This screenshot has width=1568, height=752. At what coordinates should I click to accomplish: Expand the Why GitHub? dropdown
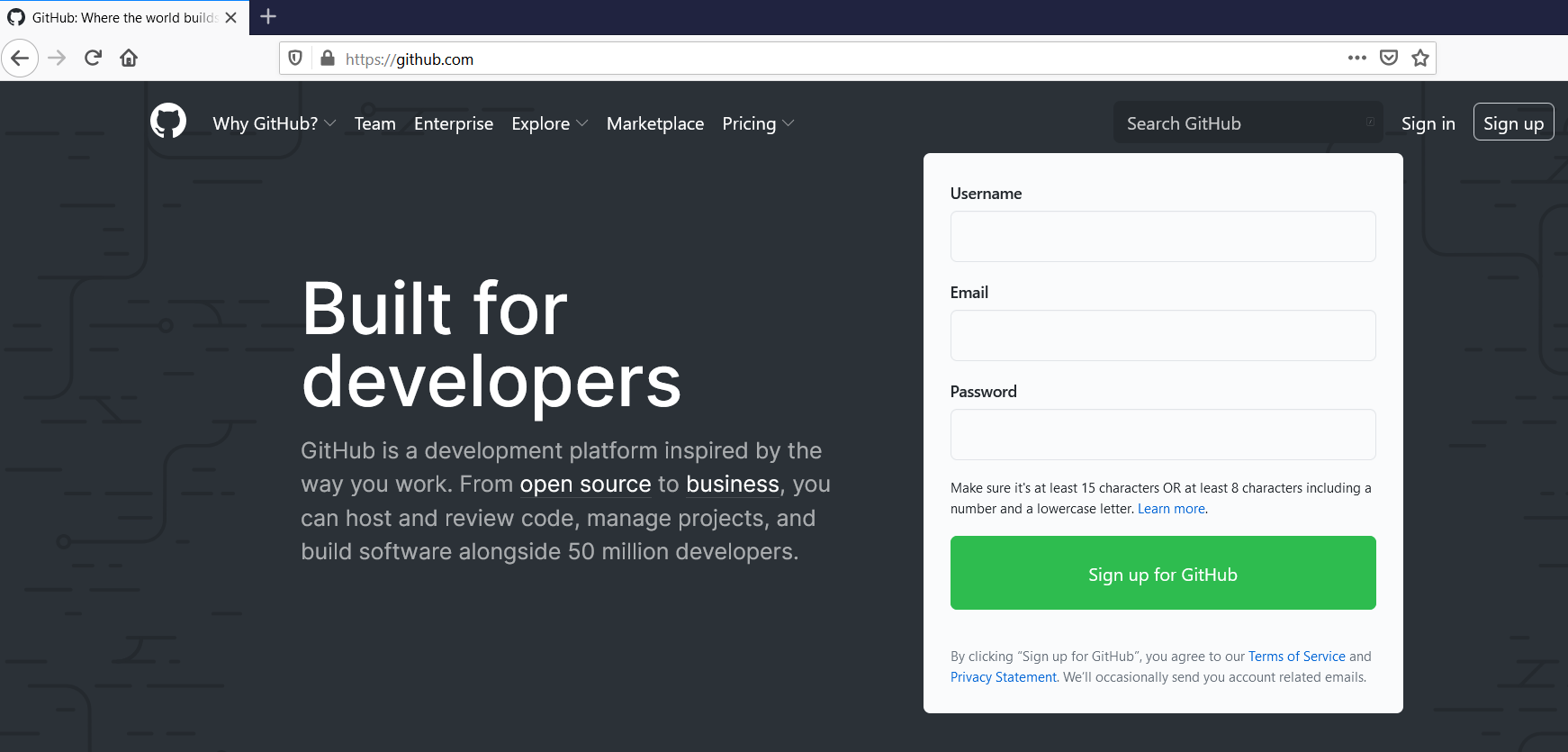[275, 123]
